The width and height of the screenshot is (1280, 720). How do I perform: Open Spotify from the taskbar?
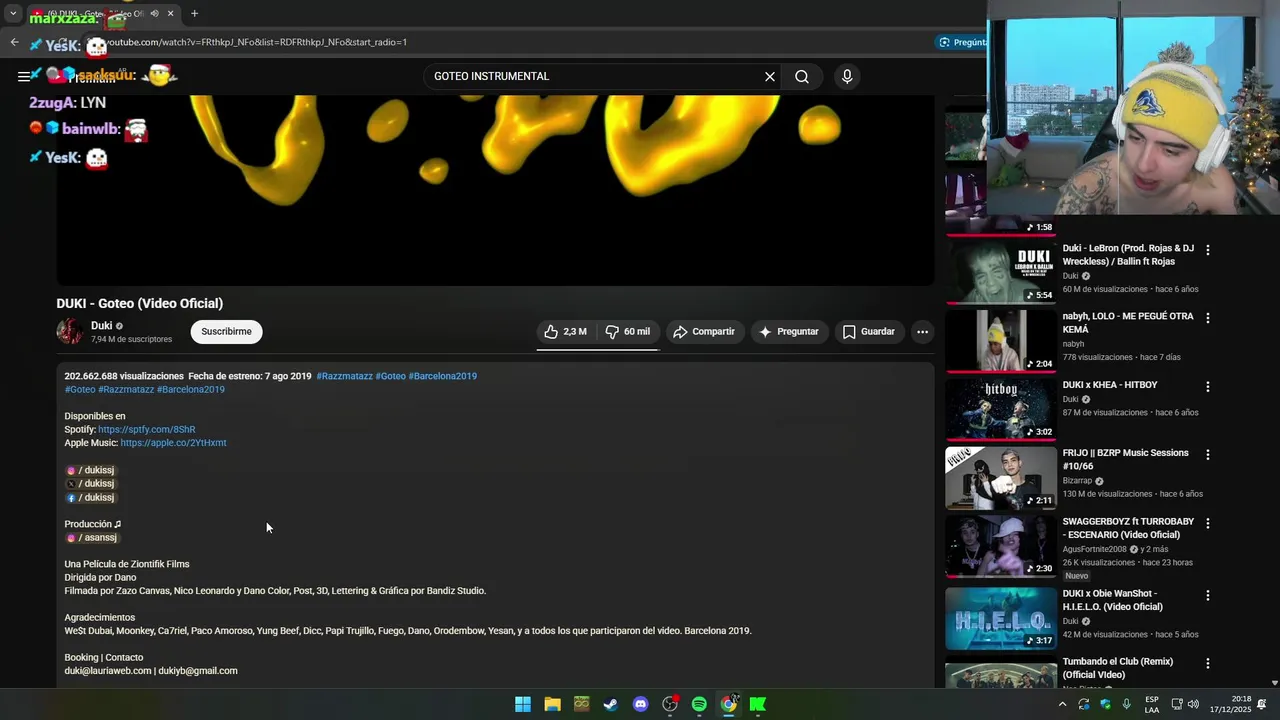tap(699, 704)
